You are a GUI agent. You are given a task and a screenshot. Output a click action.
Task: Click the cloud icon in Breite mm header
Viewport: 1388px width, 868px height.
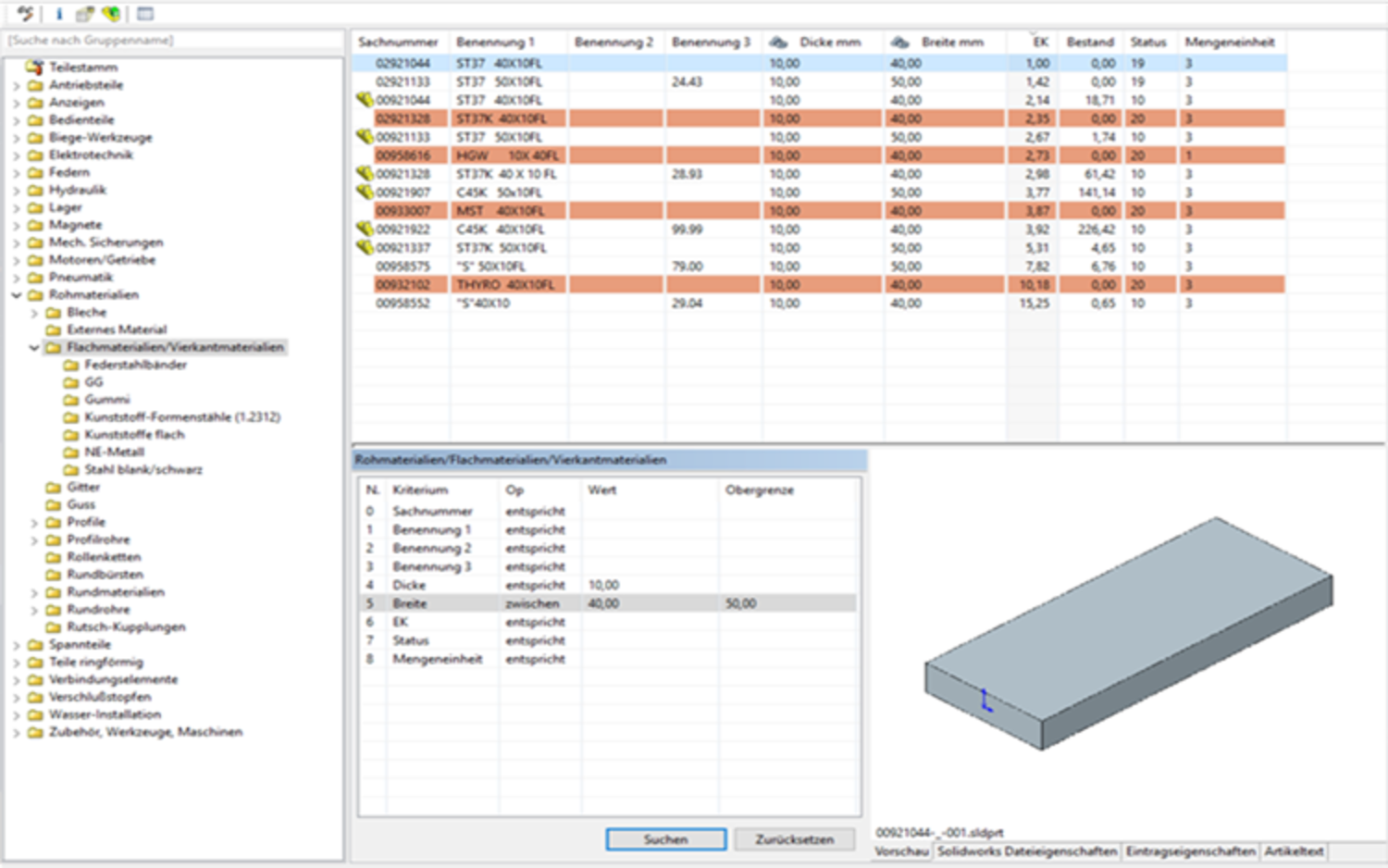[x=899, y=43]
